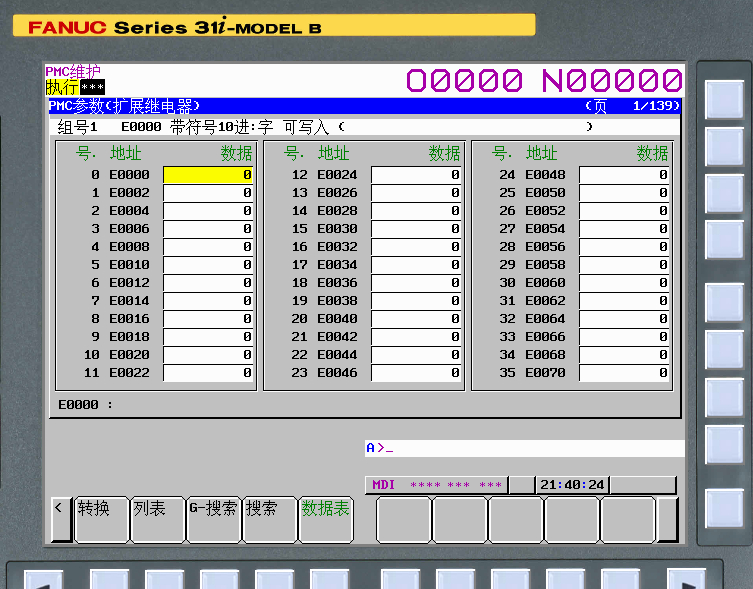This screenshot has width=753, height=589.
Task: Click the 组号1 group header text
Action: click(x=77, y=127)
